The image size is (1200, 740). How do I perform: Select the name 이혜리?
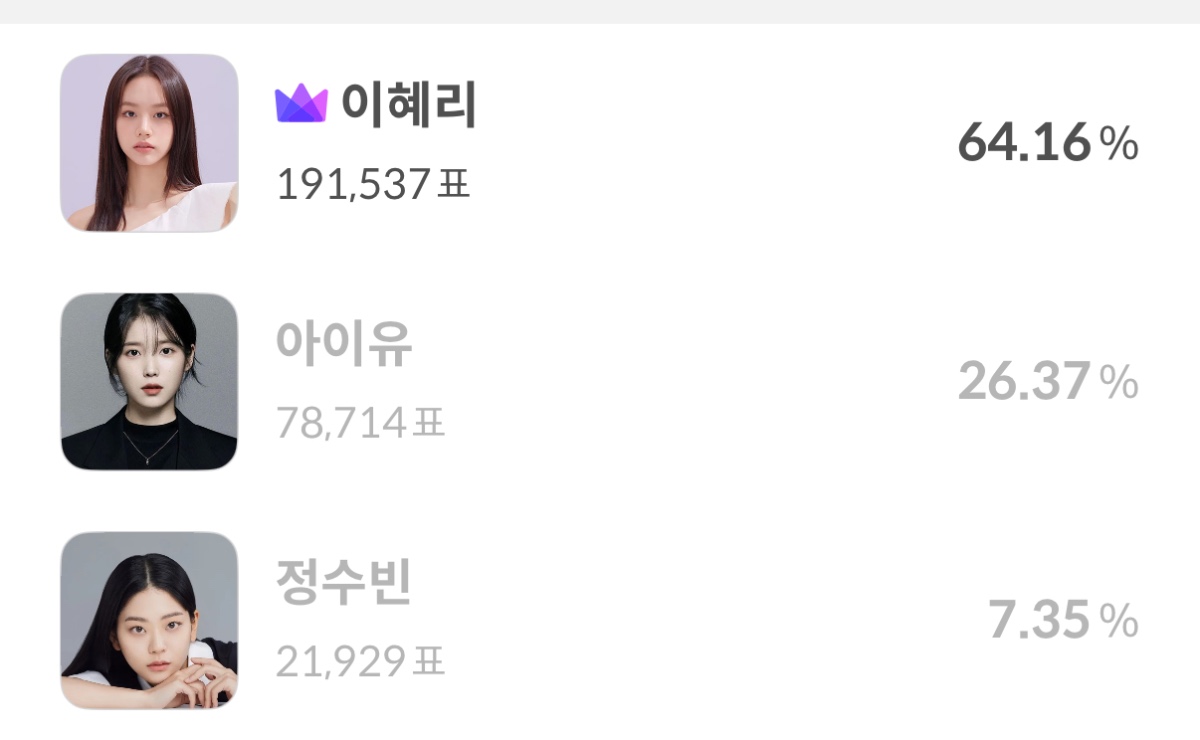(x=409, y=104)
